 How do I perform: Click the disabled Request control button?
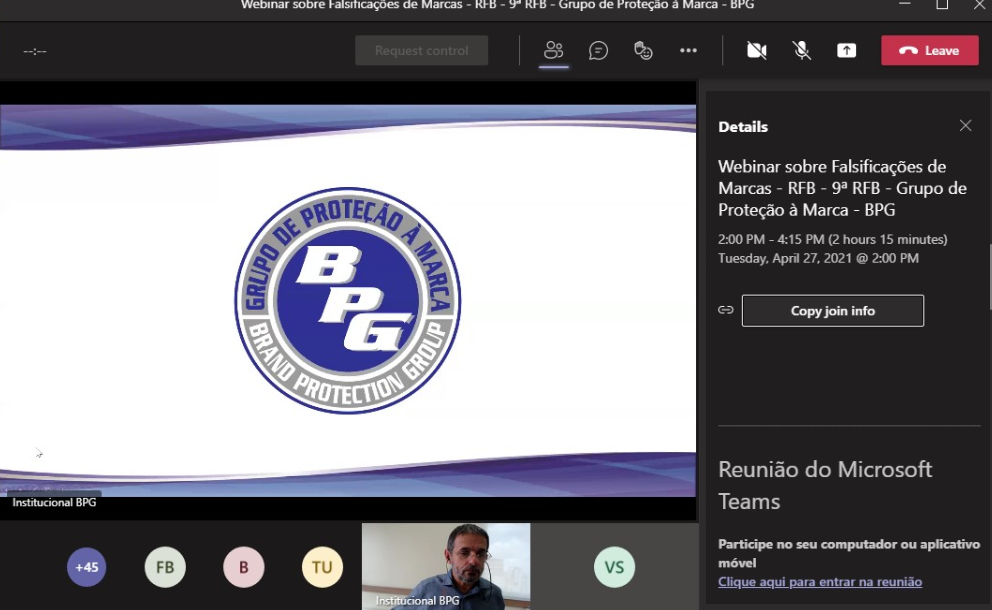[x=421, y=51]
